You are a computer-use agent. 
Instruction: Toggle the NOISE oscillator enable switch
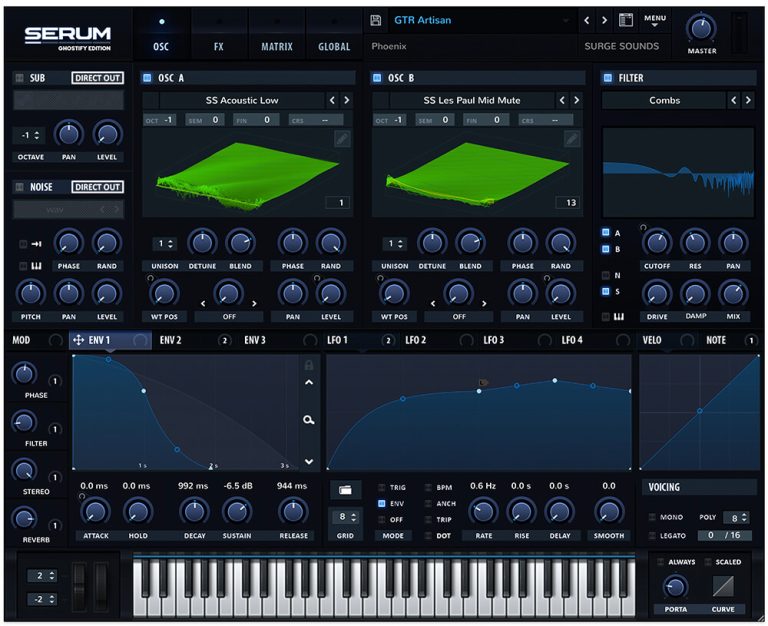tap(20, 187)
